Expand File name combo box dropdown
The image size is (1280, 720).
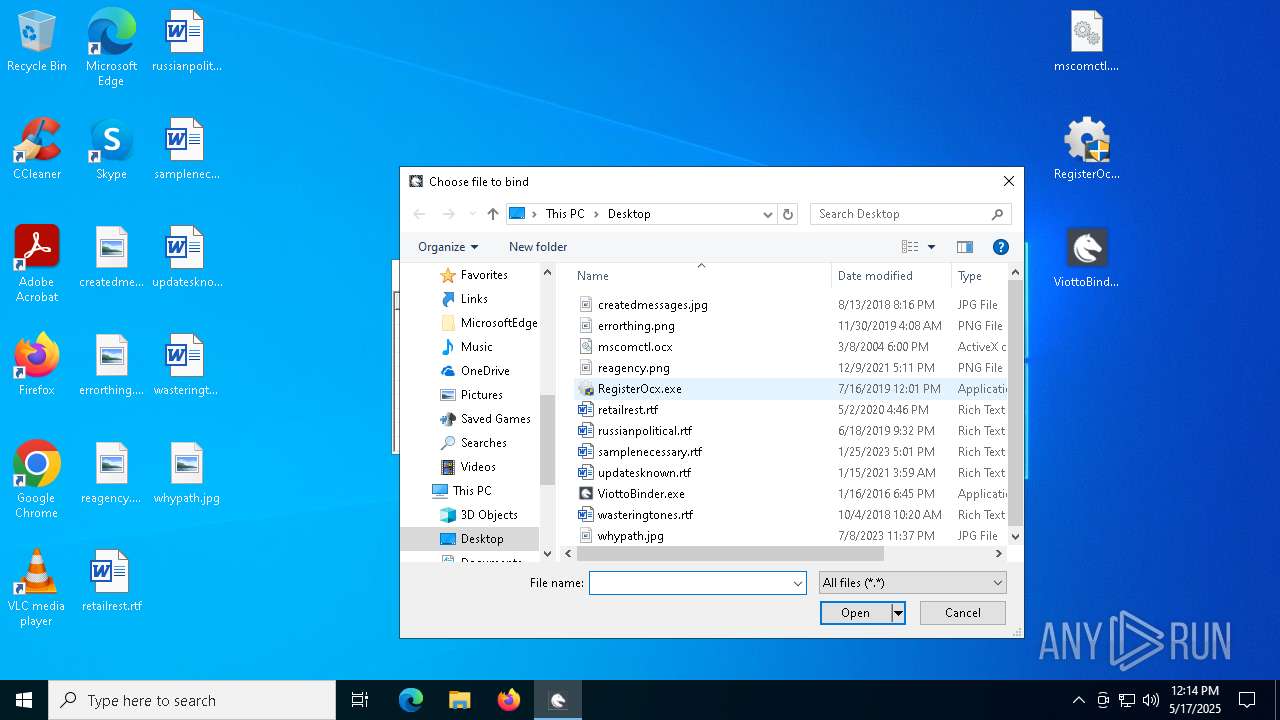[798, 583]
